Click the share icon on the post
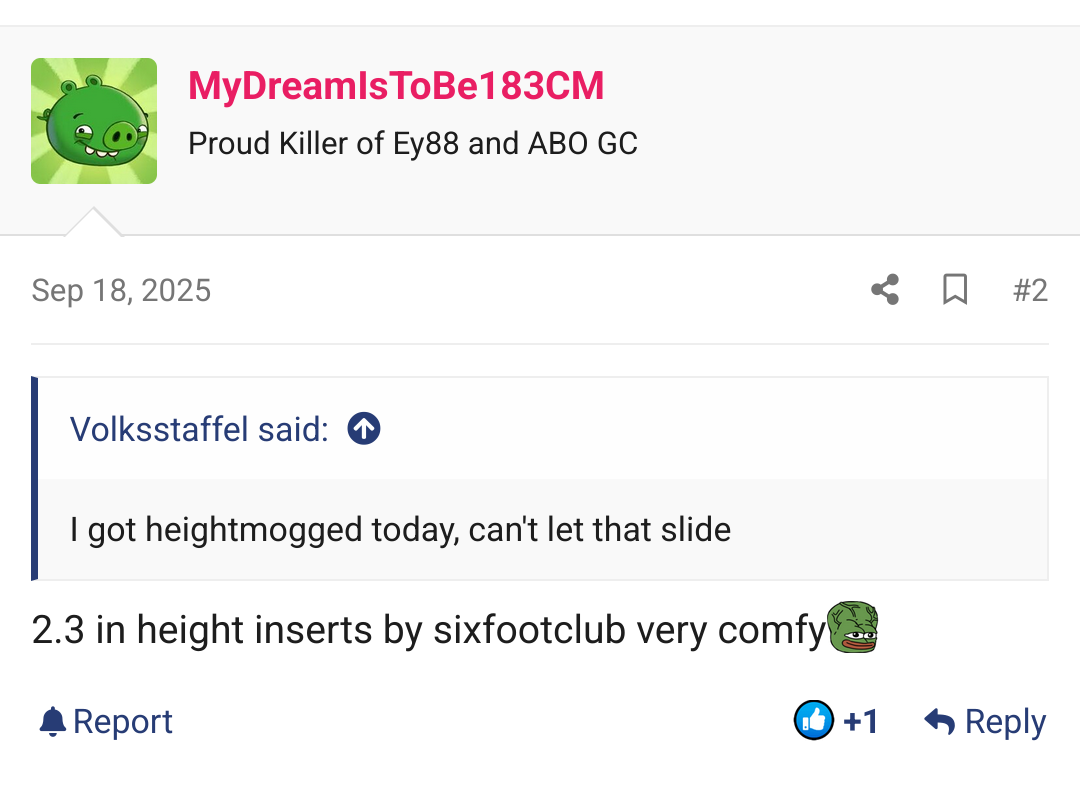Viewport: 1080px width, 785px height. click(885, 290)
